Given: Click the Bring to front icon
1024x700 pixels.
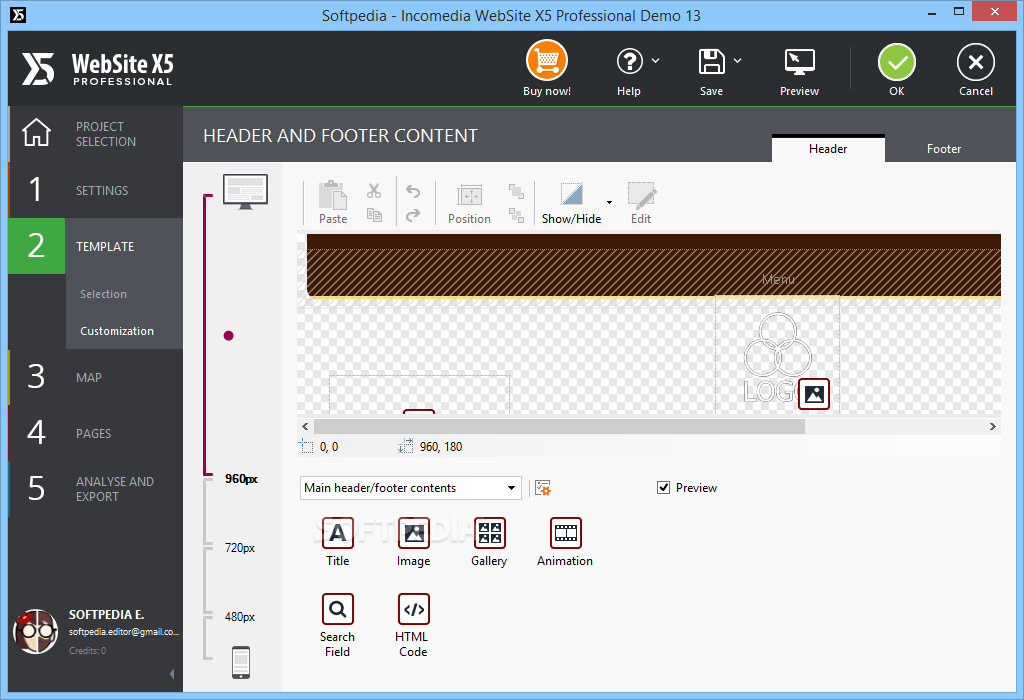Looking at the screenshot, I should click(x=517, y=191).
